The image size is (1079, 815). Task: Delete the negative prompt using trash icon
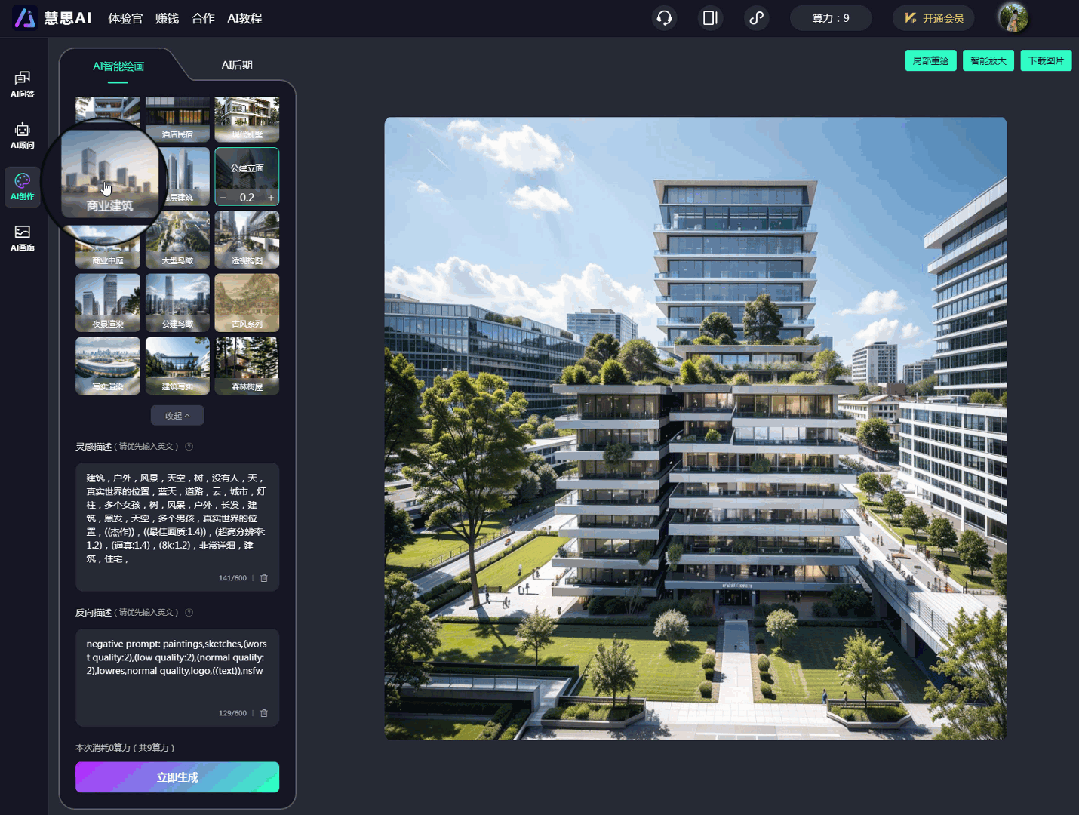pos(264,713)
